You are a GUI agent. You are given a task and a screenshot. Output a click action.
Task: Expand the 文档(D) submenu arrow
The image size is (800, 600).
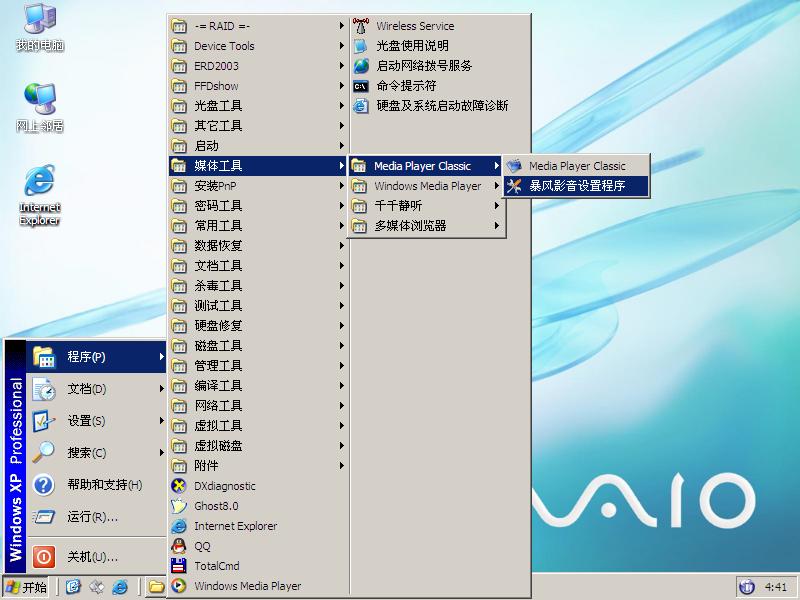pos(161,389)
